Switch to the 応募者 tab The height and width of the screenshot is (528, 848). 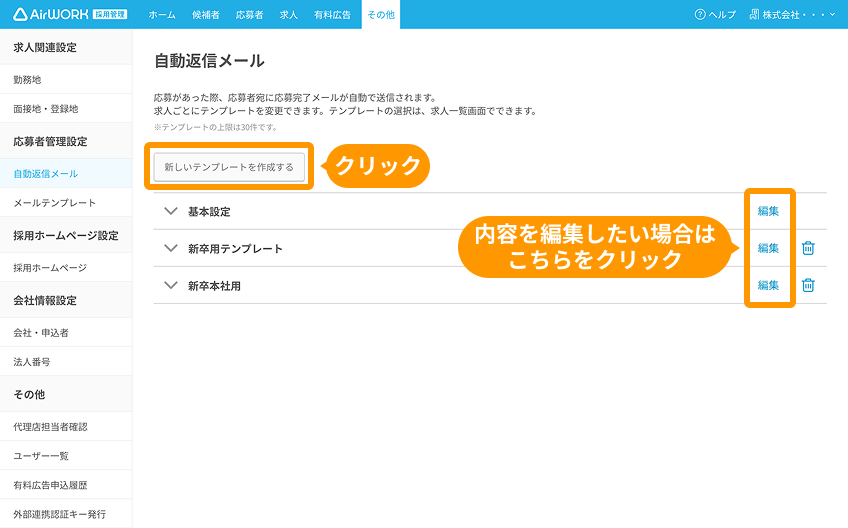coord(249,15)
